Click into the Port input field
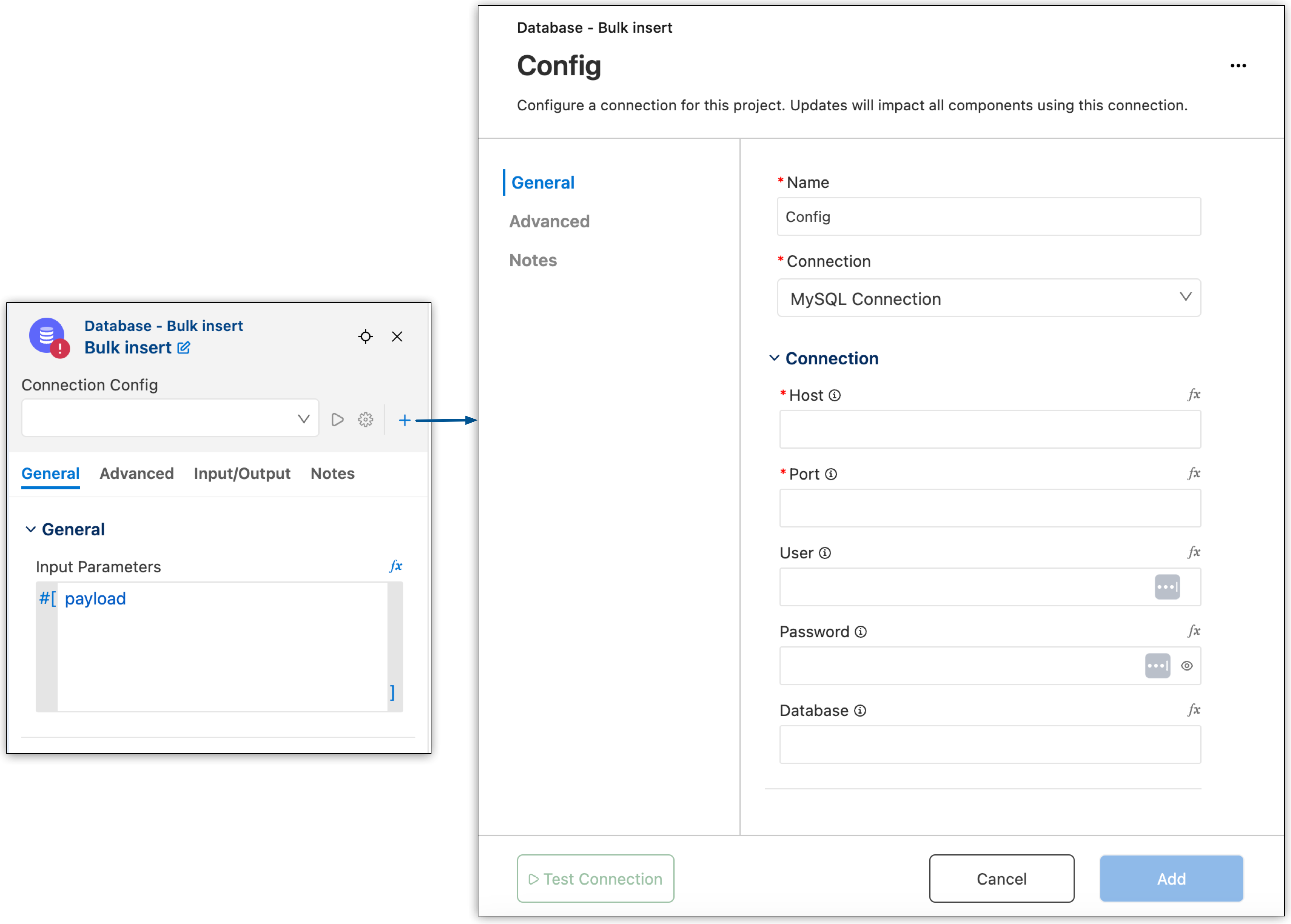This screenshot has height=924, width=1291. 989,508
